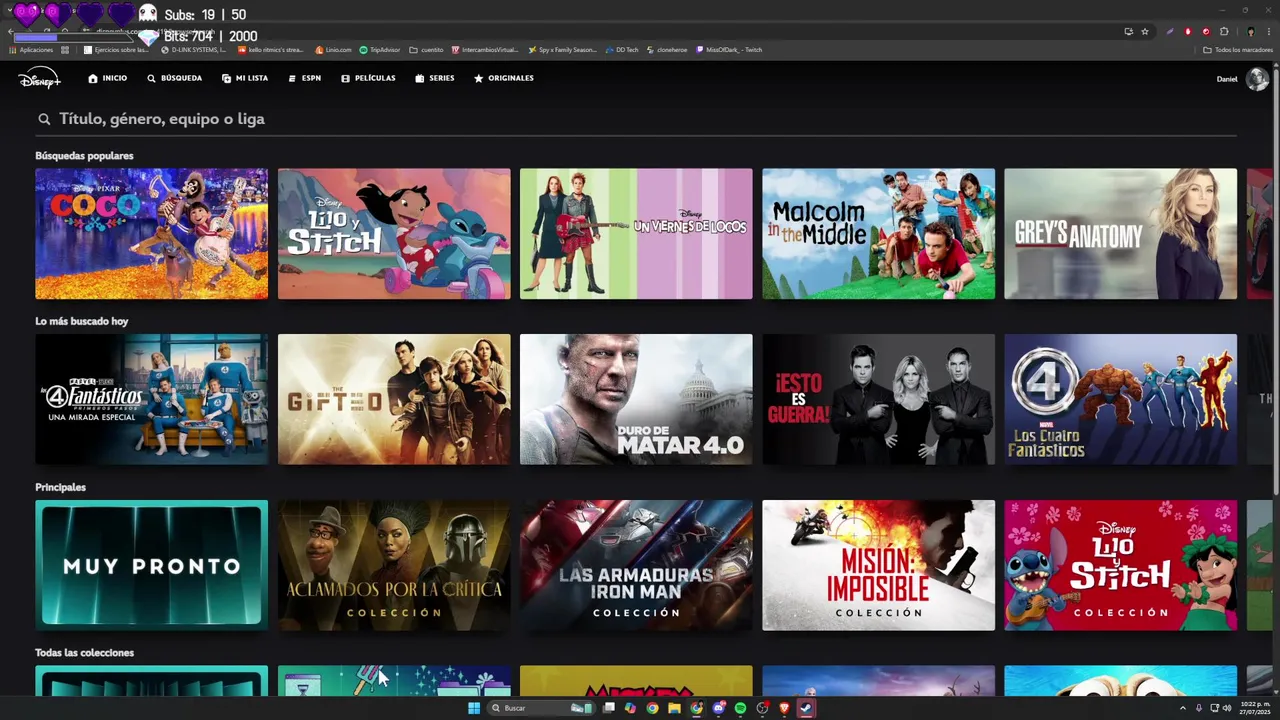Open the Windows Start menu

pos(474,708)
